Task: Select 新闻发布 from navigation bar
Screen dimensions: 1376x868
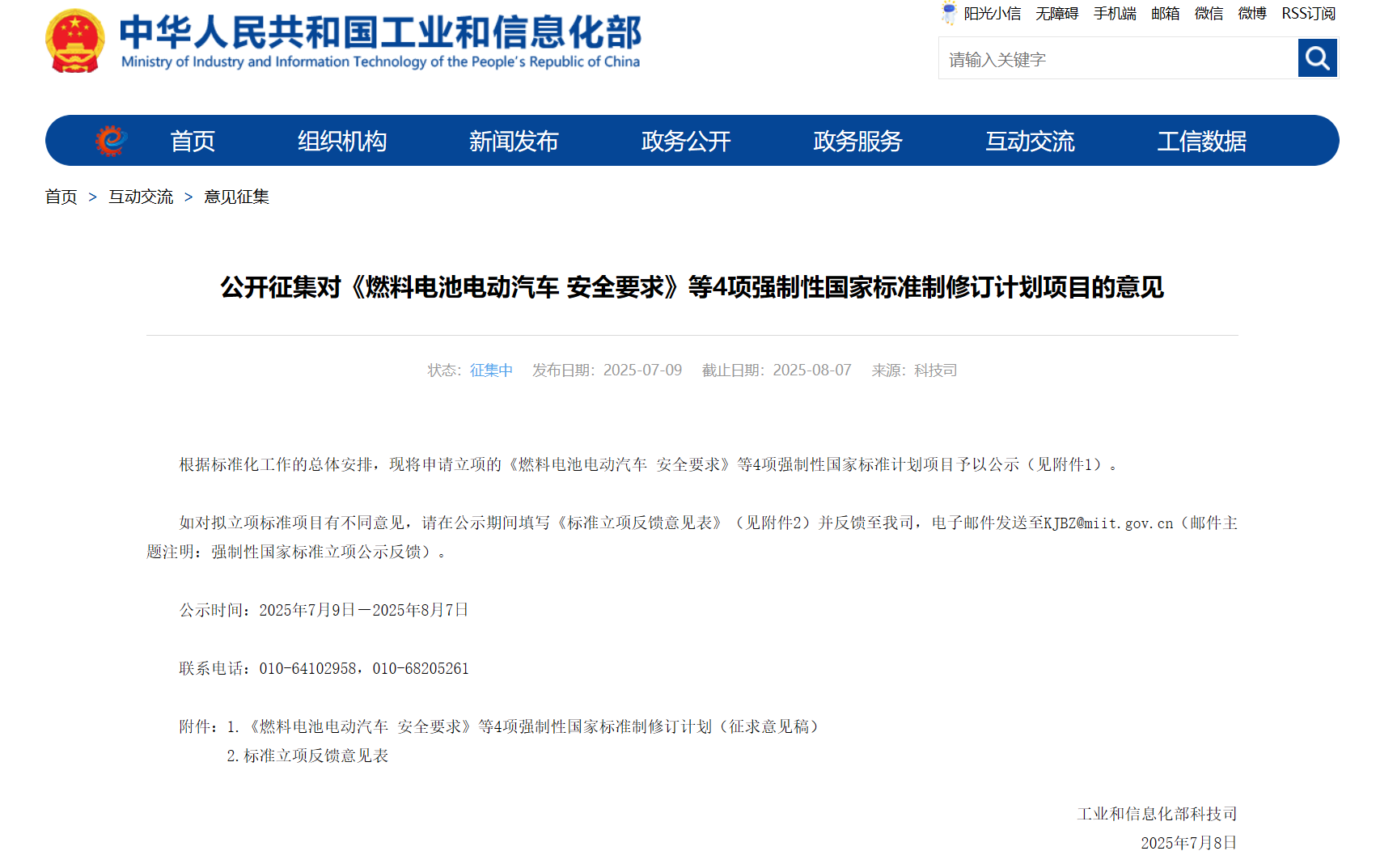Action: coord(513,140)
